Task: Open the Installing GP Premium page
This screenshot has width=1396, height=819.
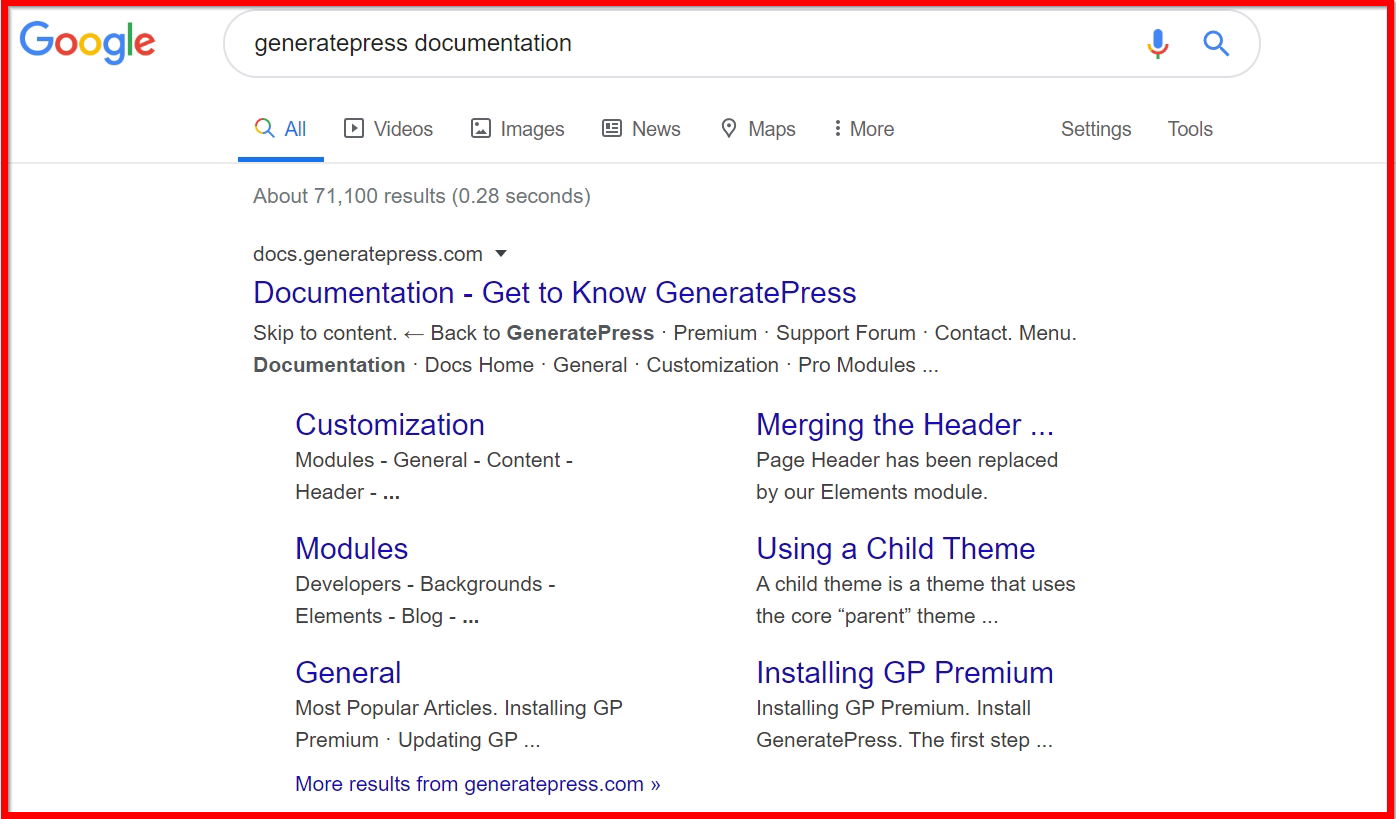Action: tap(904, 672)
